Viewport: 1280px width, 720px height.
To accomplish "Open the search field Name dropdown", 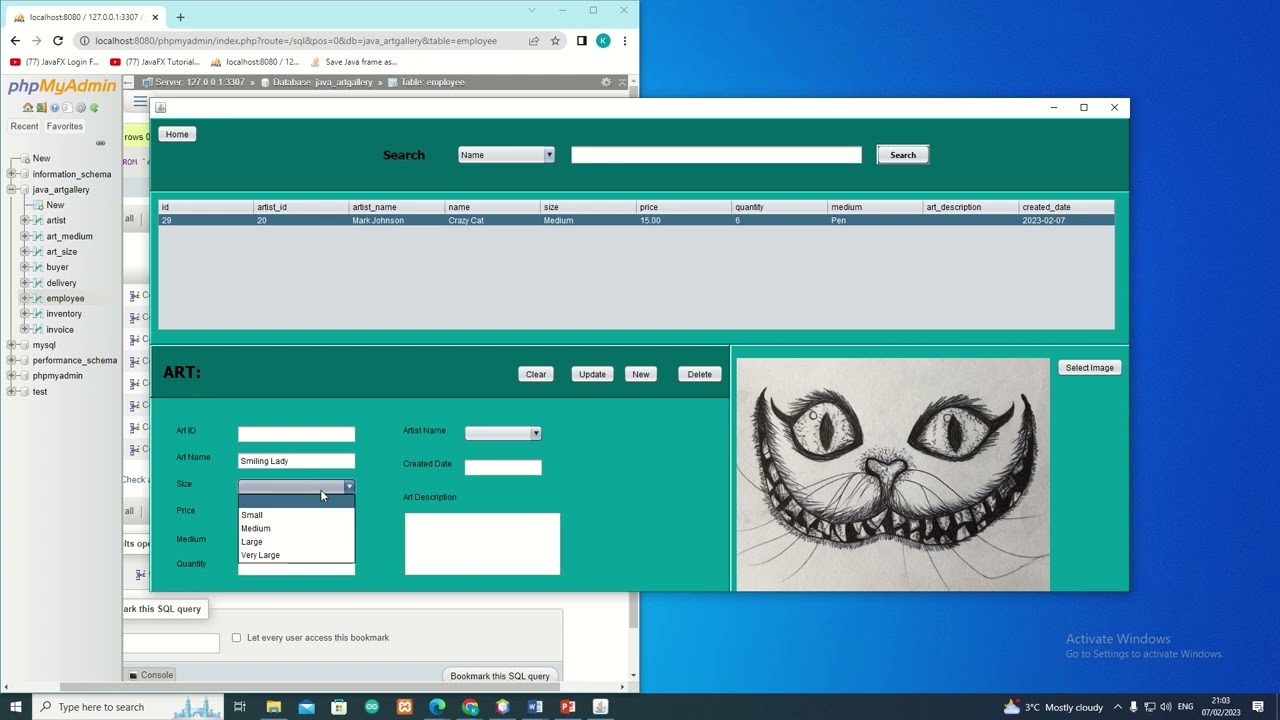I will click(506, 155).
